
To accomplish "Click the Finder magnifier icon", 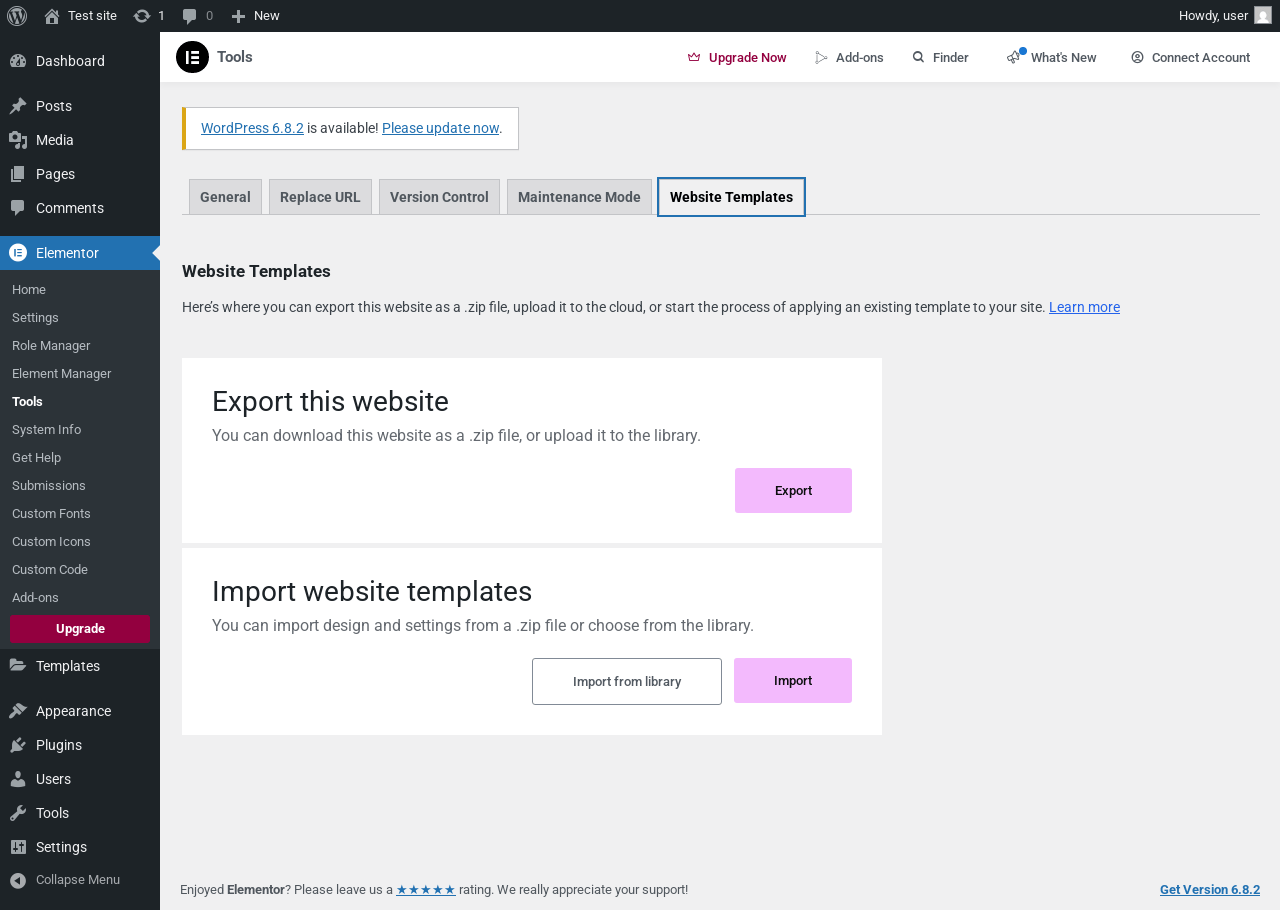I will (x=918, y=57).
